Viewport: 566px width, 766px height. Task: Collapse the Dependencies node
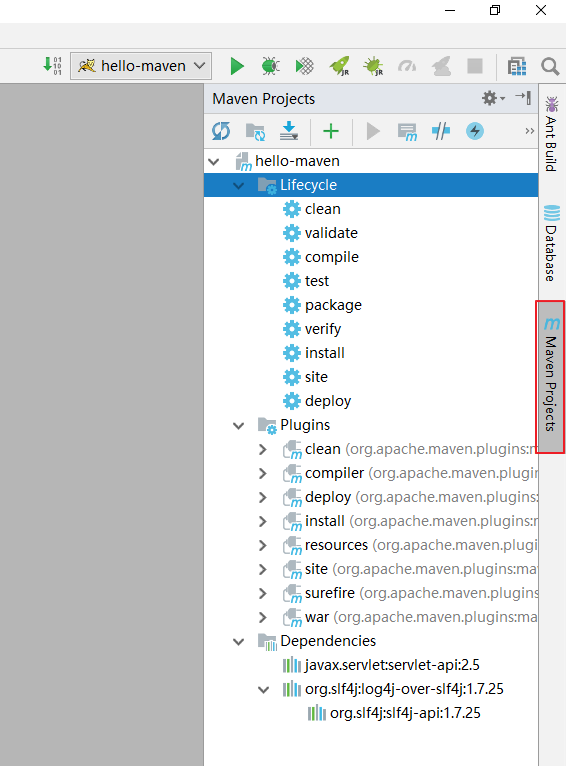tap(238, 641)
